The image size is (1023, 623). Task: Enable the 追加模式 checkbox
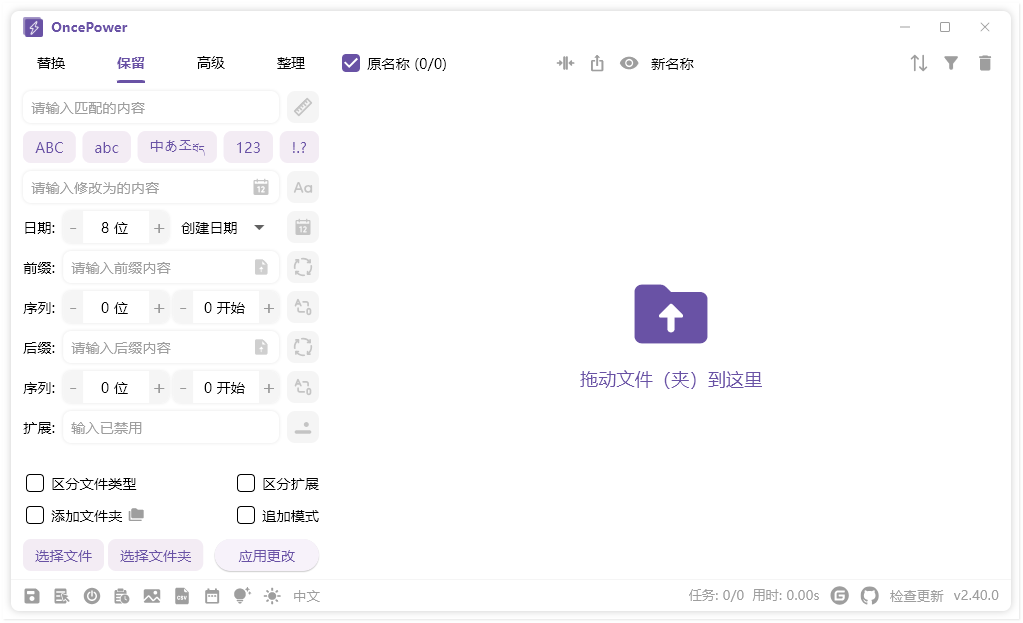[x=245, y=515]
